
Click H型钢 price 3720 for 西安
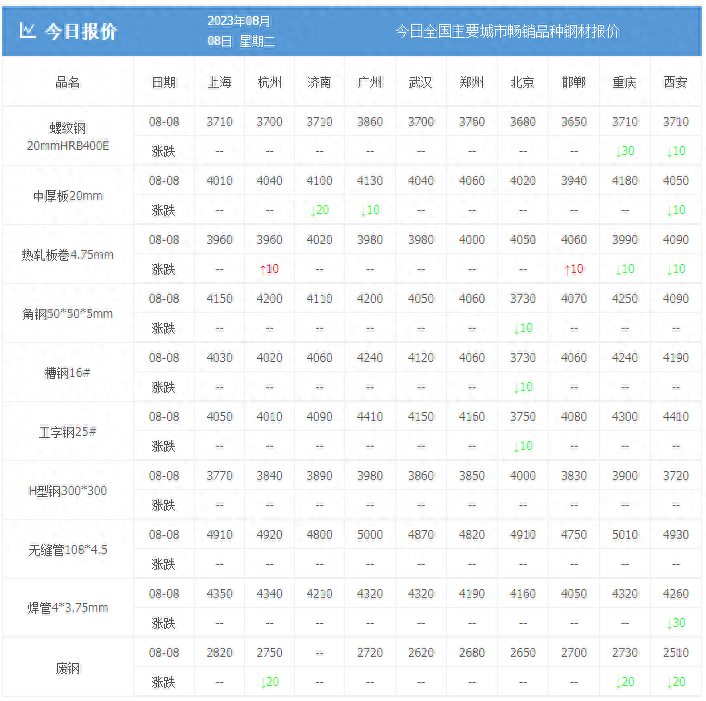pyautogui.click(x=676, y=475)
